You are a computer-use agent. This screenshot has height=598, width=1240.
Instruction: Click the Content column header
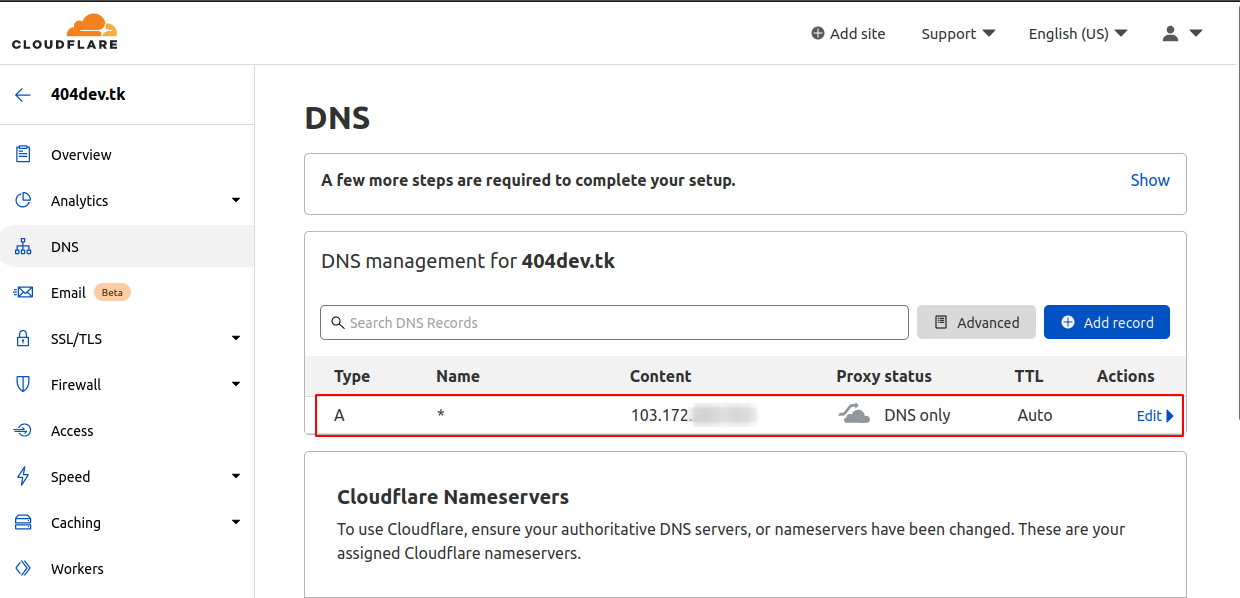(x=660, y=376)
